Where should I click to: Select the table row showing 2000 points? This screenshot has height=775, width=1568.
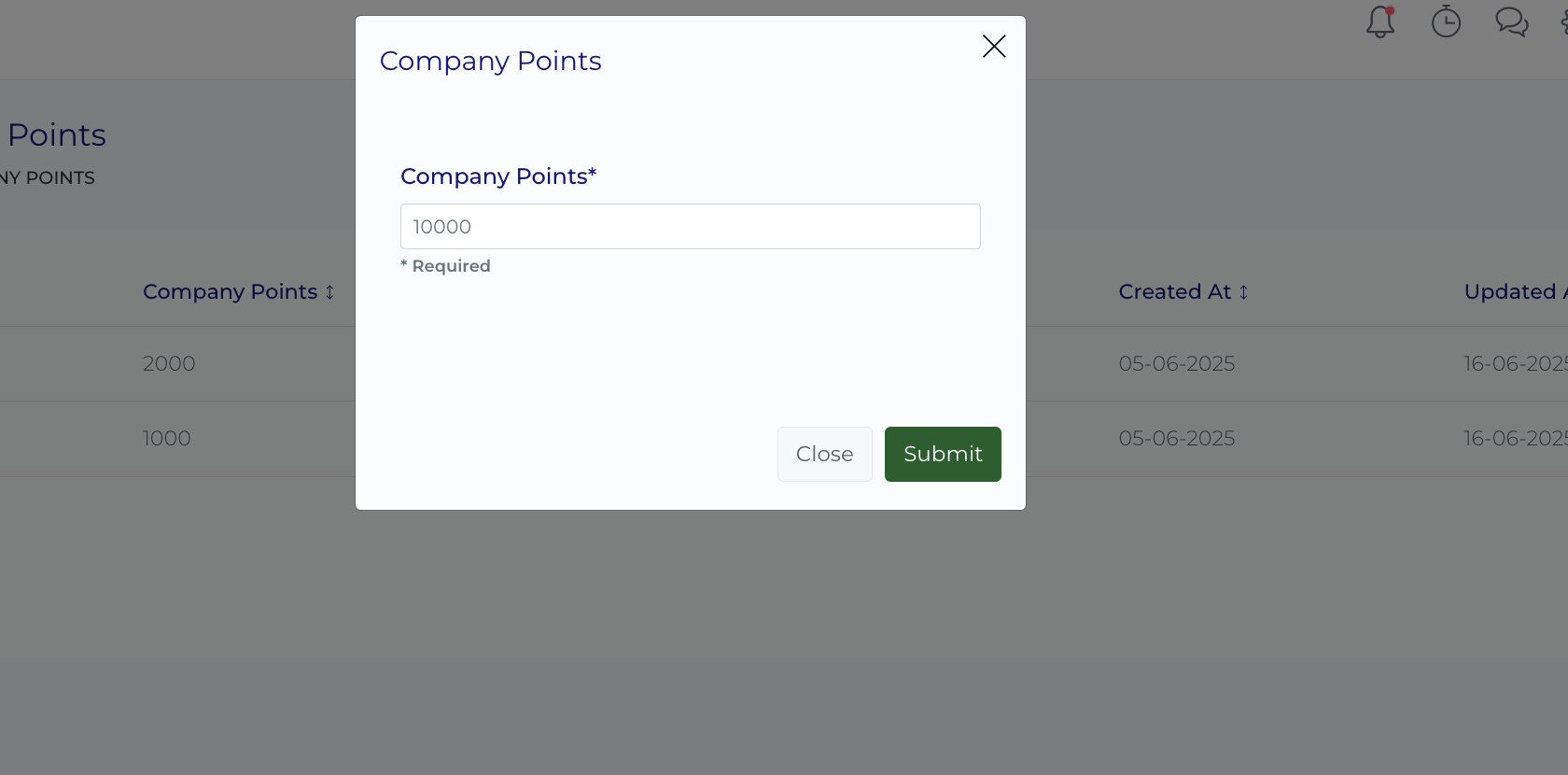tap(169, 364)
